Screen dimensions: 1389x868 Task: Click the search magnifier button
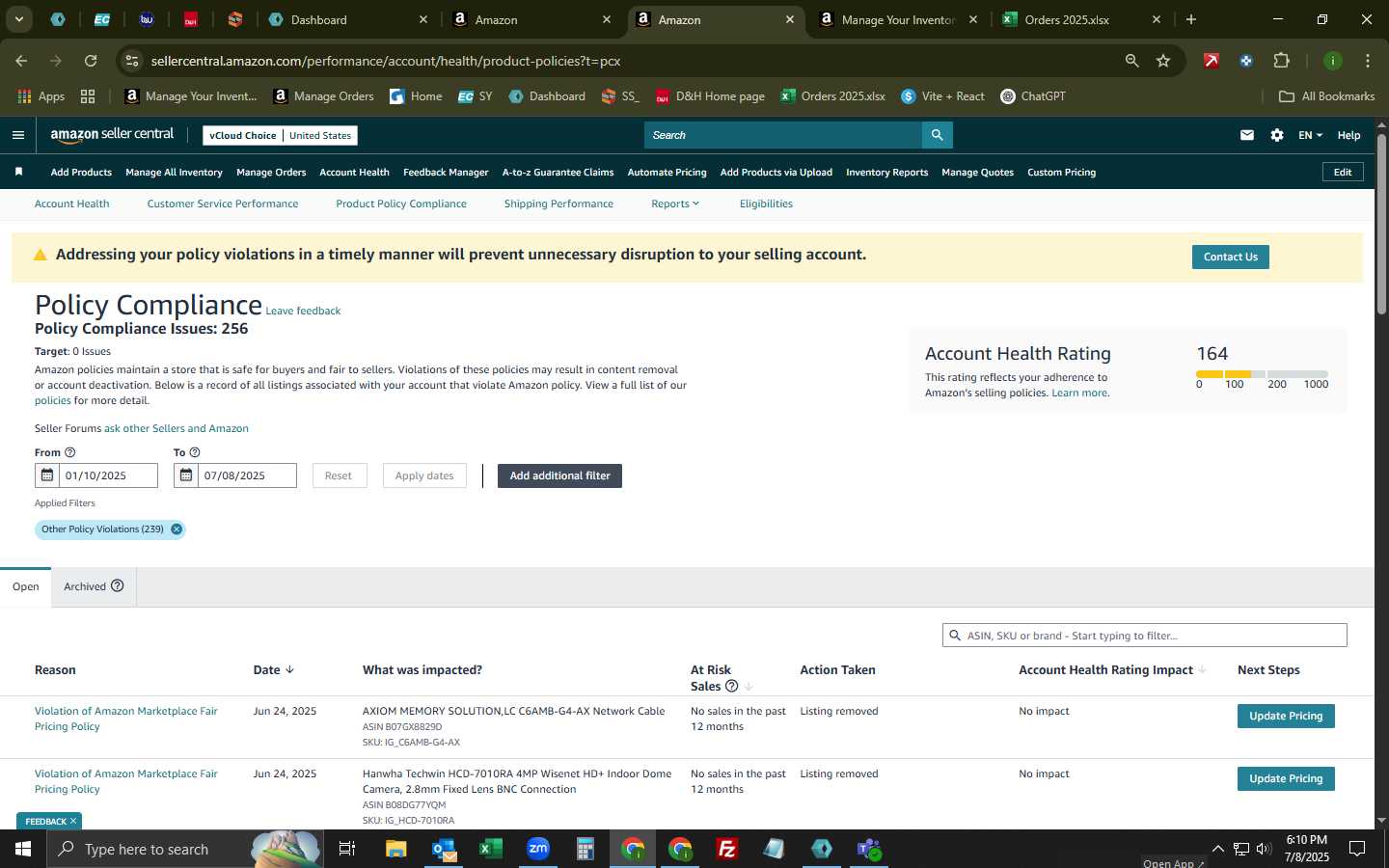937,135
